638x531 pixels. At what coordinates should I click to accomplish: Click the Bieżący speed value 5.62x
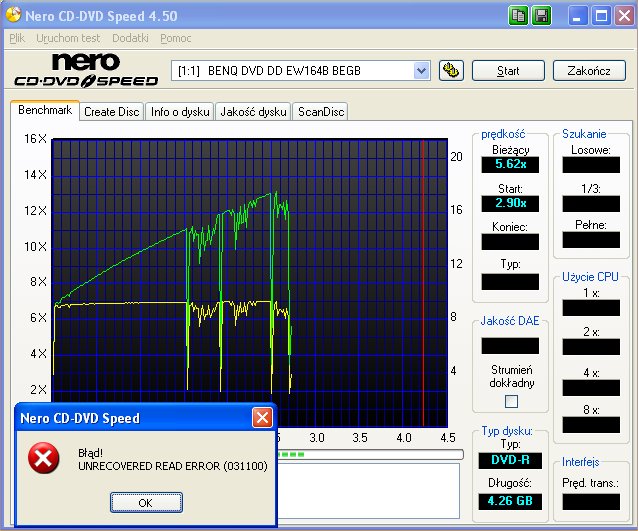(x=510, y=164)
